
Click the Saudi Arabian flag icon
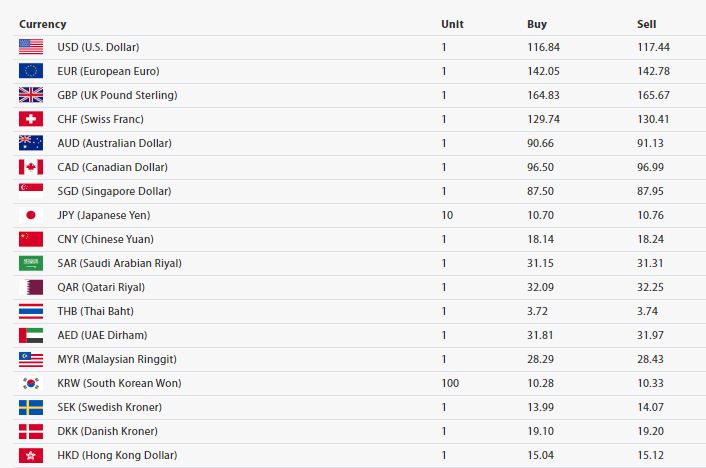click(x=31, y=263)
